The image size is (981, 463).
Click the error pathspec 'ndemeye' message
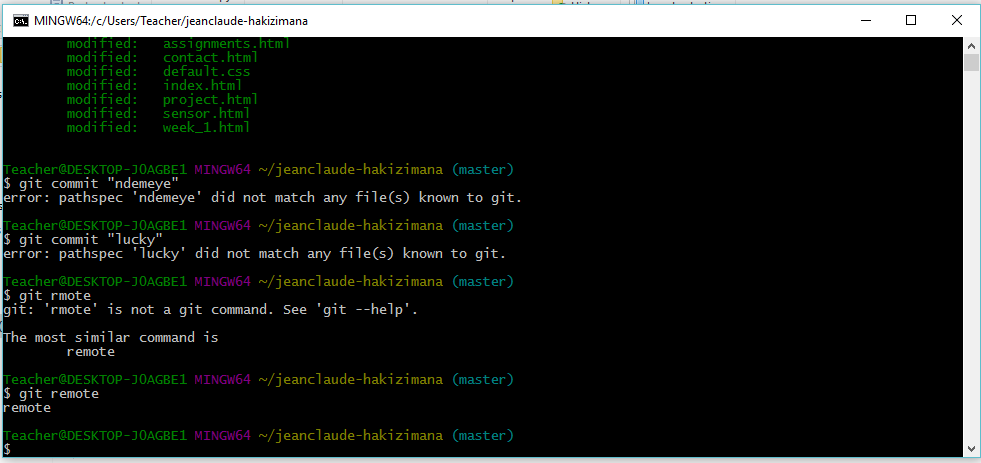(x=262, y=198)
